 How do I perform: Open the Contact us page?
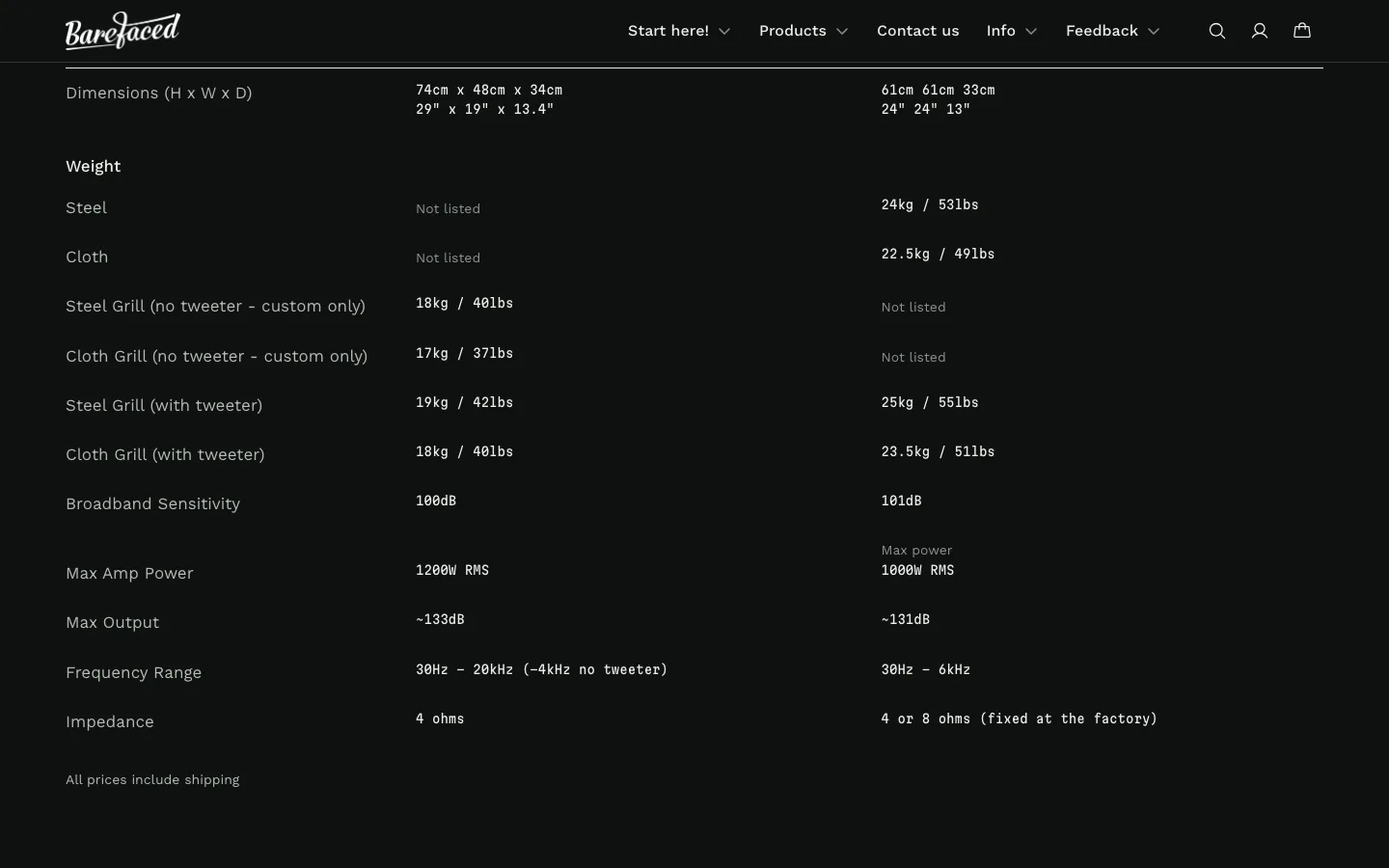(x=918, y=31)
